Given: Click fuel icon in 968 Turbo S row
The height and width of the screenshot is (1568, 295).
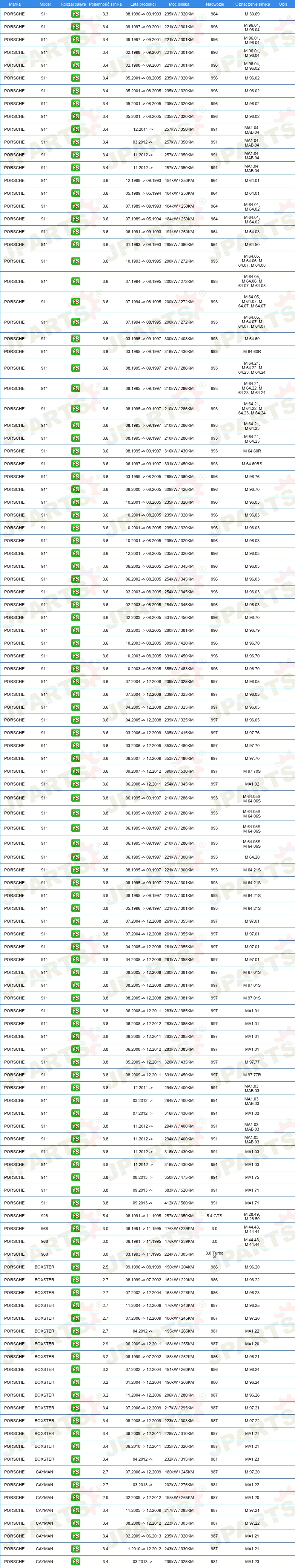Looking at the screenshot, I should [x=75, y=1254].
